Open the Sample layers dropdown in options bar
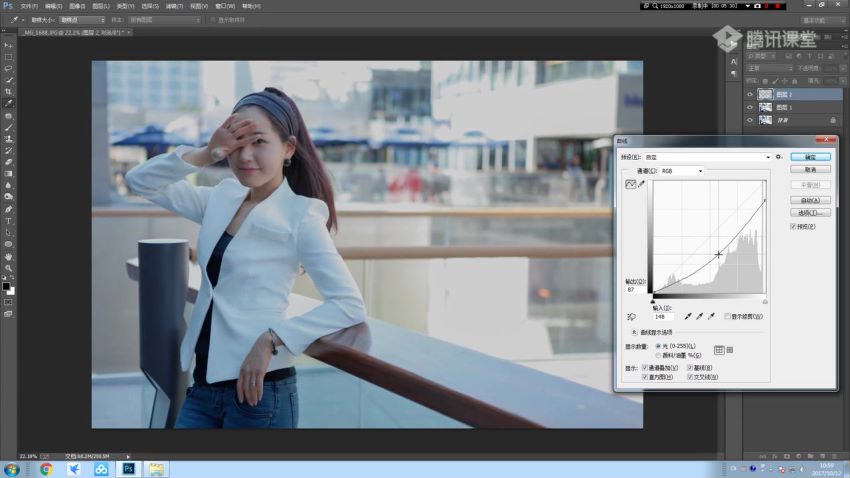850x478 pixels. coord(165,20)
